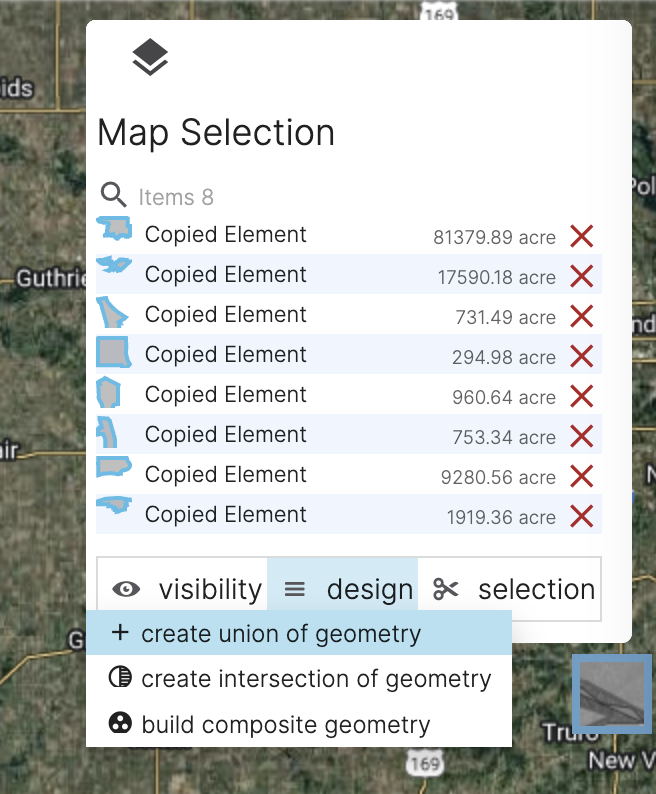The image size is (656, 794).
Task: Remove the 81379.89 acre element
Action: tap(582, 236)
